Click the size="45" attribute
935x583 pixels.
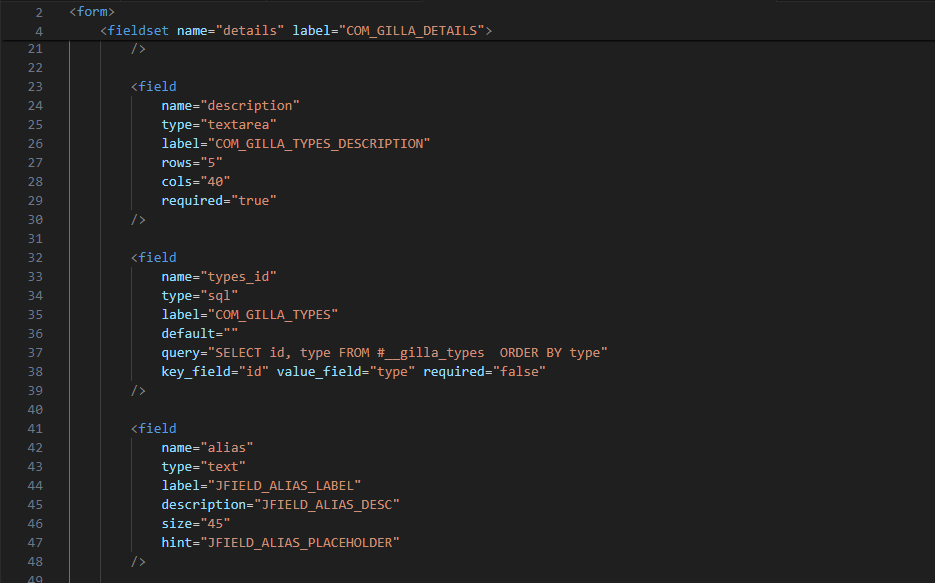click(x=196, y=523)
